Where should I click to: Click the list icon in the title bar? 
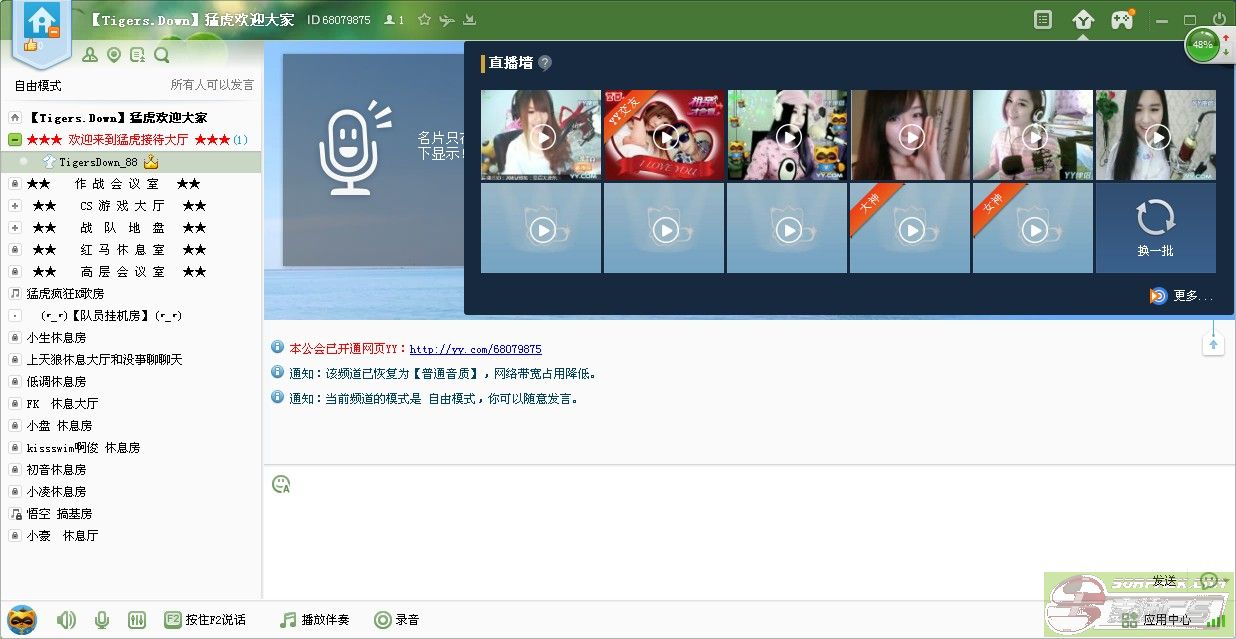tap(1043, 19)
